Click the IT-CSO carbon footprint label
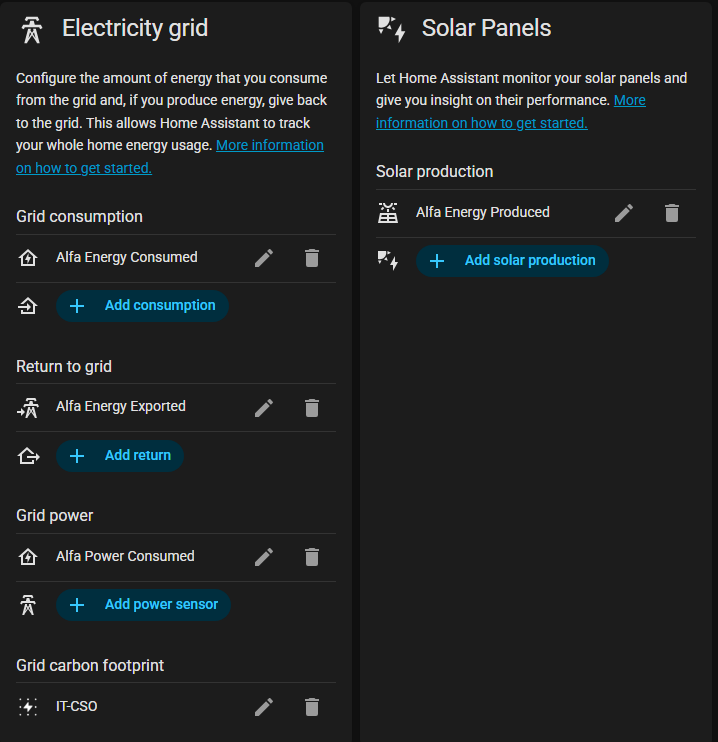Viewport: 718px width, 742px height. (77, 707)
